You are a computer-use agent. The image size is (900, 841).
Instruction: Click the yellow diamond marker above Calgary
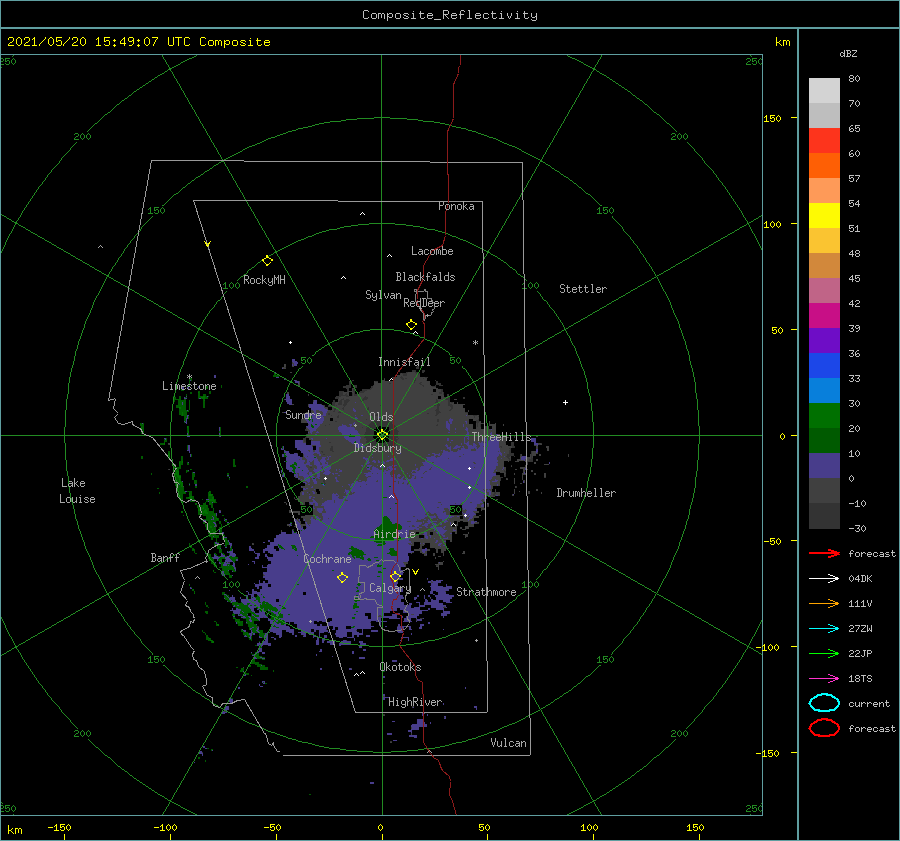coord(395,576)
